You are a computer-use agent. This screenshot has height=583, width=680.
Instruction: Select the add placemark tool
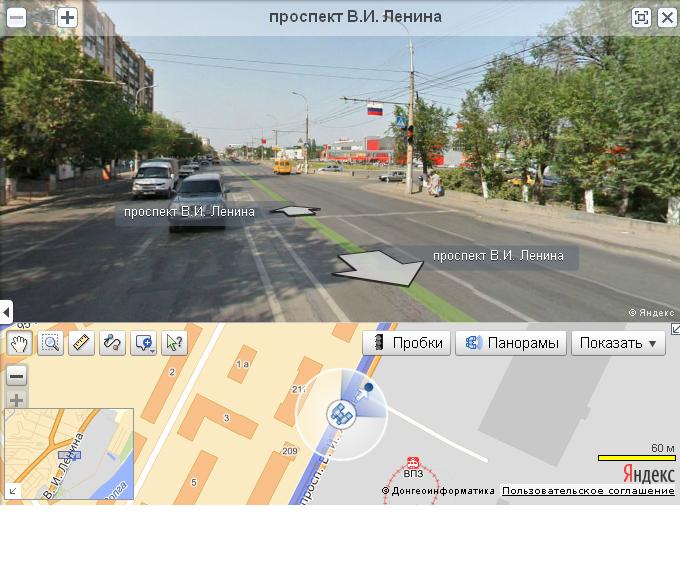(x=144, y=344)
